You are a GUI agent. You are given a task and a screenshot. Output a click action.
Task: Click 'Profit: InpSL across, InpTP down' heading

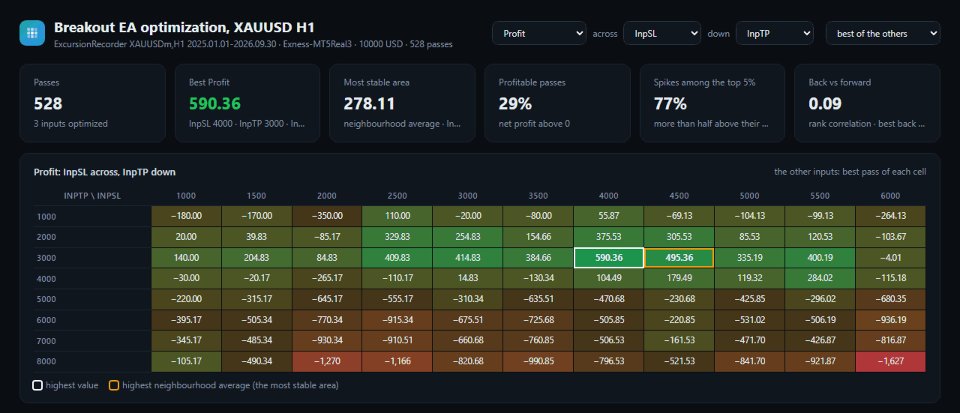point(105,172)
